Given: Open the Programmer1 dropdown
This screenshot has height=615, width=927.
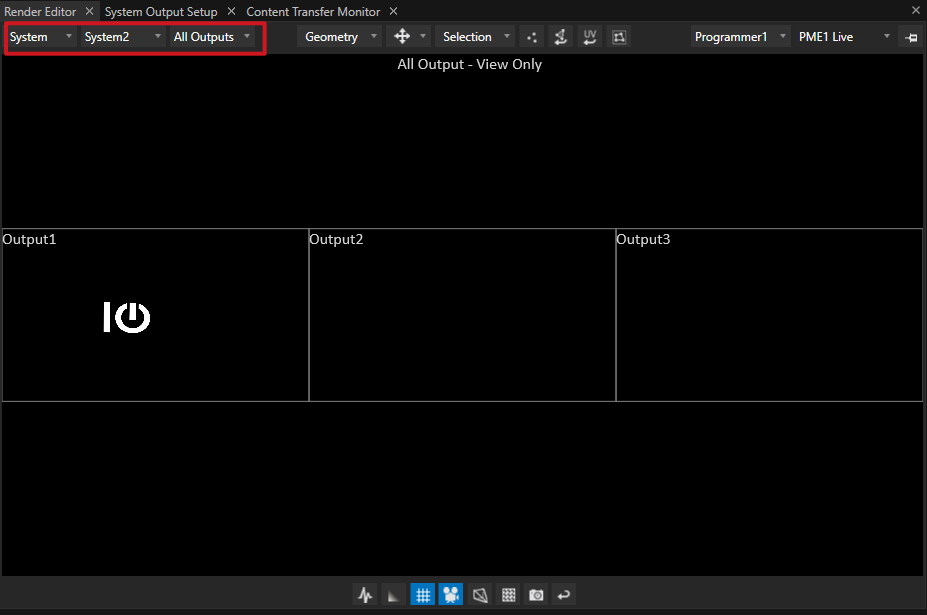Looking at the screenshot, I should (x=740, y=37).
